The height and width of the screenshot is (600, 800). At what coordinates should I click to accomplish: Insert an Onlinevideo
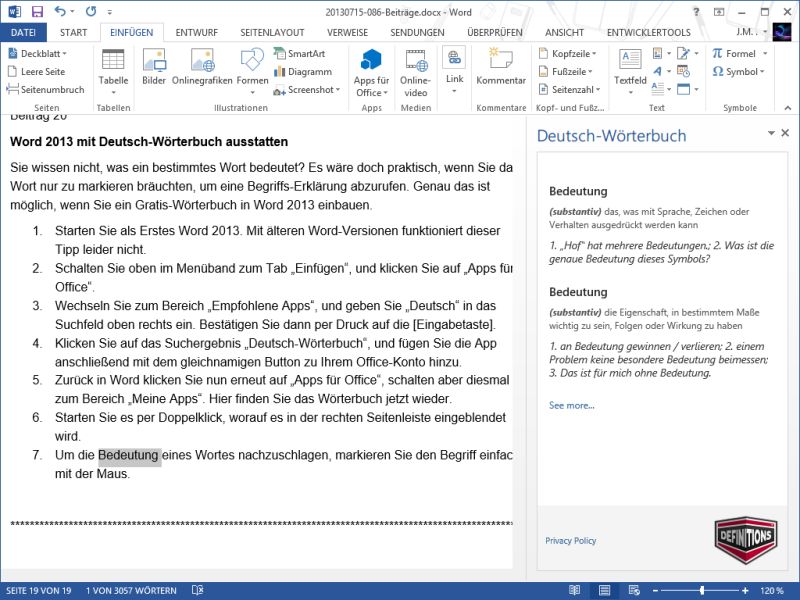coord(416,72)
